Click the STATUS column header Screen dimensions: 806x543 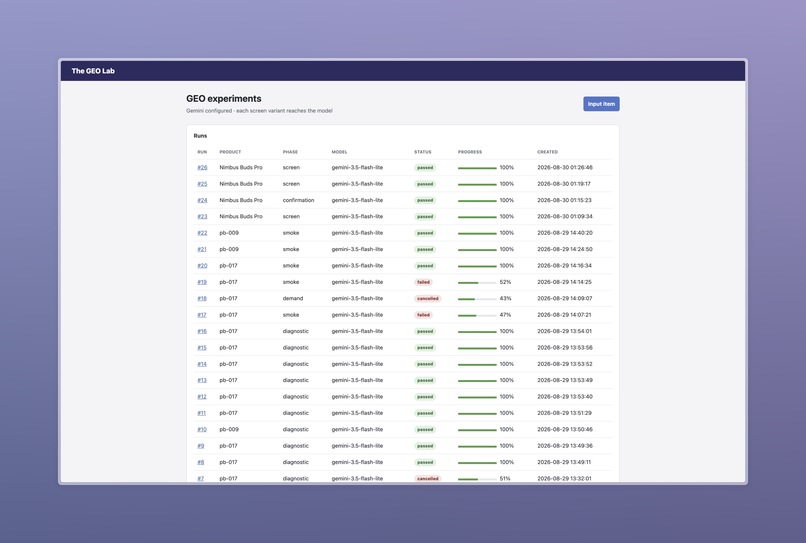[423, 152]
